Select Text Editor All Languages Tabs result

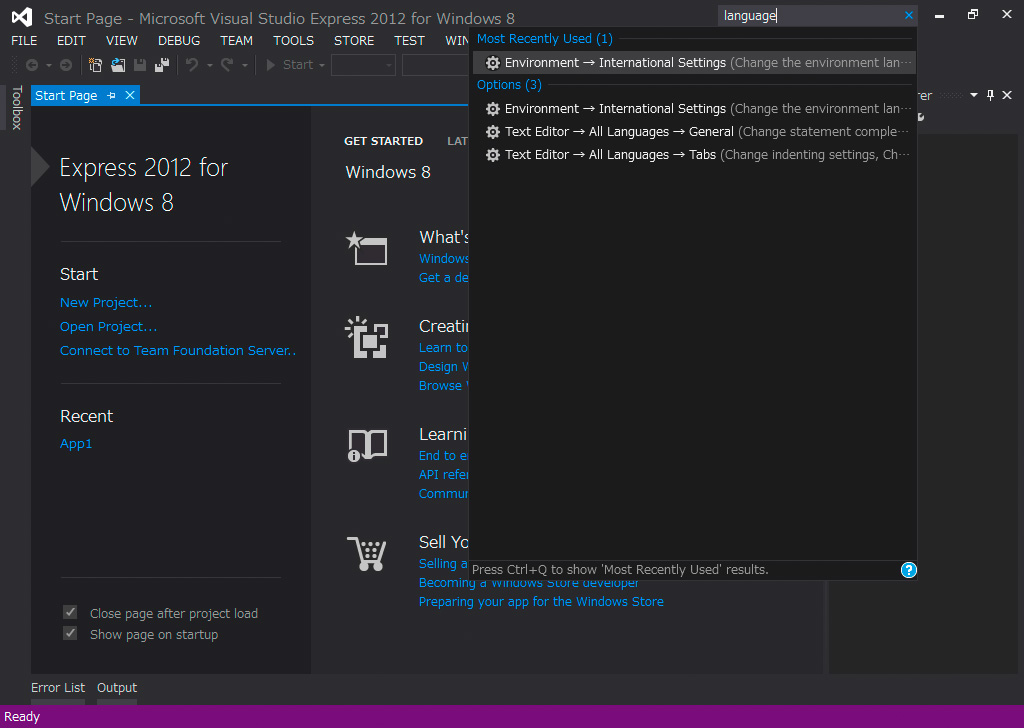[x=694, y=155]
